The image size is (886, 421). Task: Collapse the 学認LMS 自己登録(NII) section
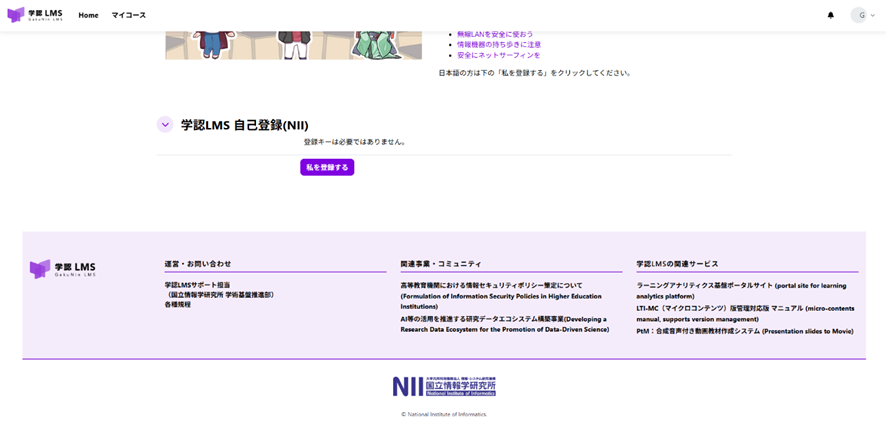[165, 125]
